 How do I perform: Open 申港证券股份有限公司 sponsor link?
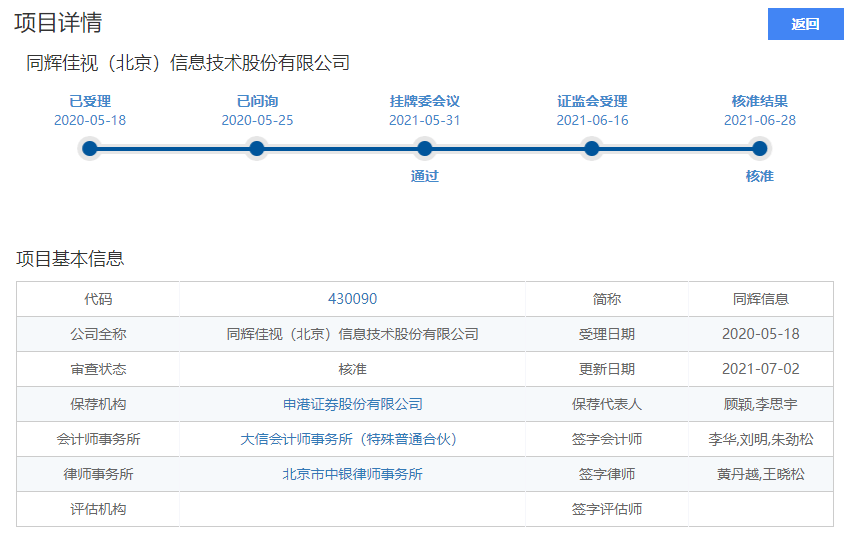(352, 404)
